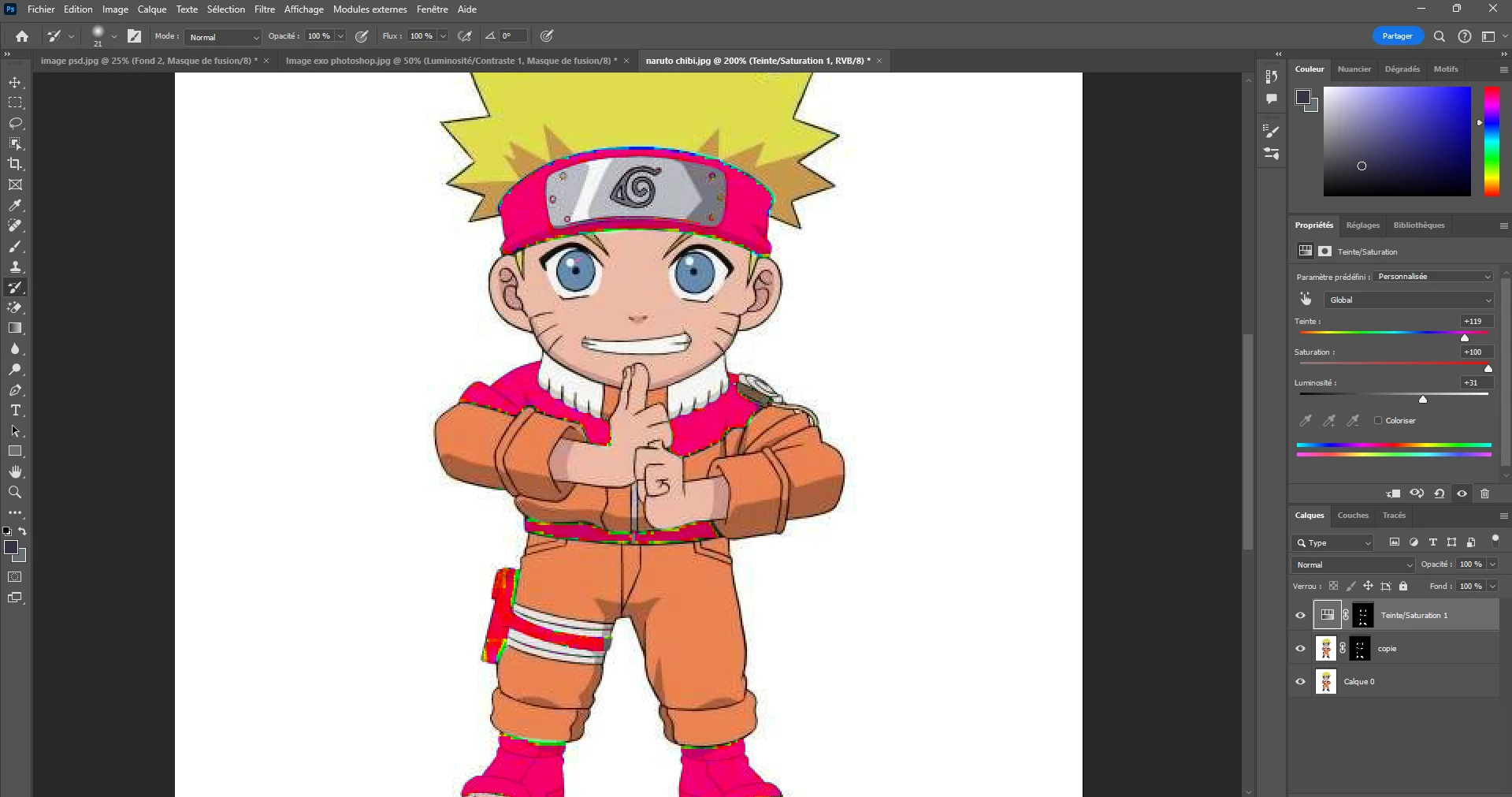This screenshot has height=797, width=1512.
Task: Select the Hand tool
Action: [15, 472]
